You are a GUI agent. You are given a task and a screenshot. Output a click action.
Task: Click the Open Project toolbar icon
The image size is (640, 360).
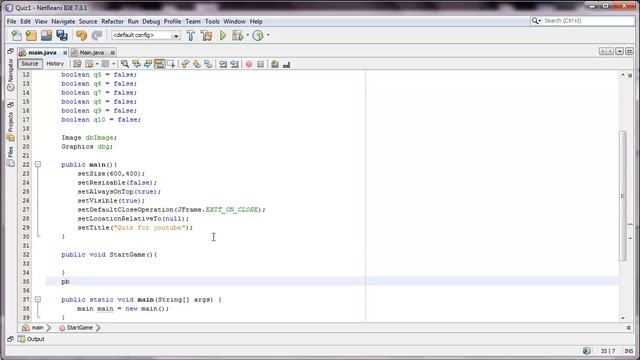click(47, 36)
